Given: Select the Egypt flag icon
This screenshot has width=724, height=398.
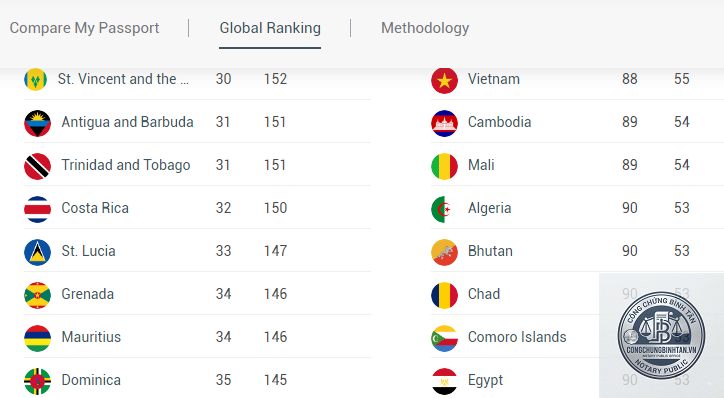Looking at the screenshot, I should [x=444, y=381].
